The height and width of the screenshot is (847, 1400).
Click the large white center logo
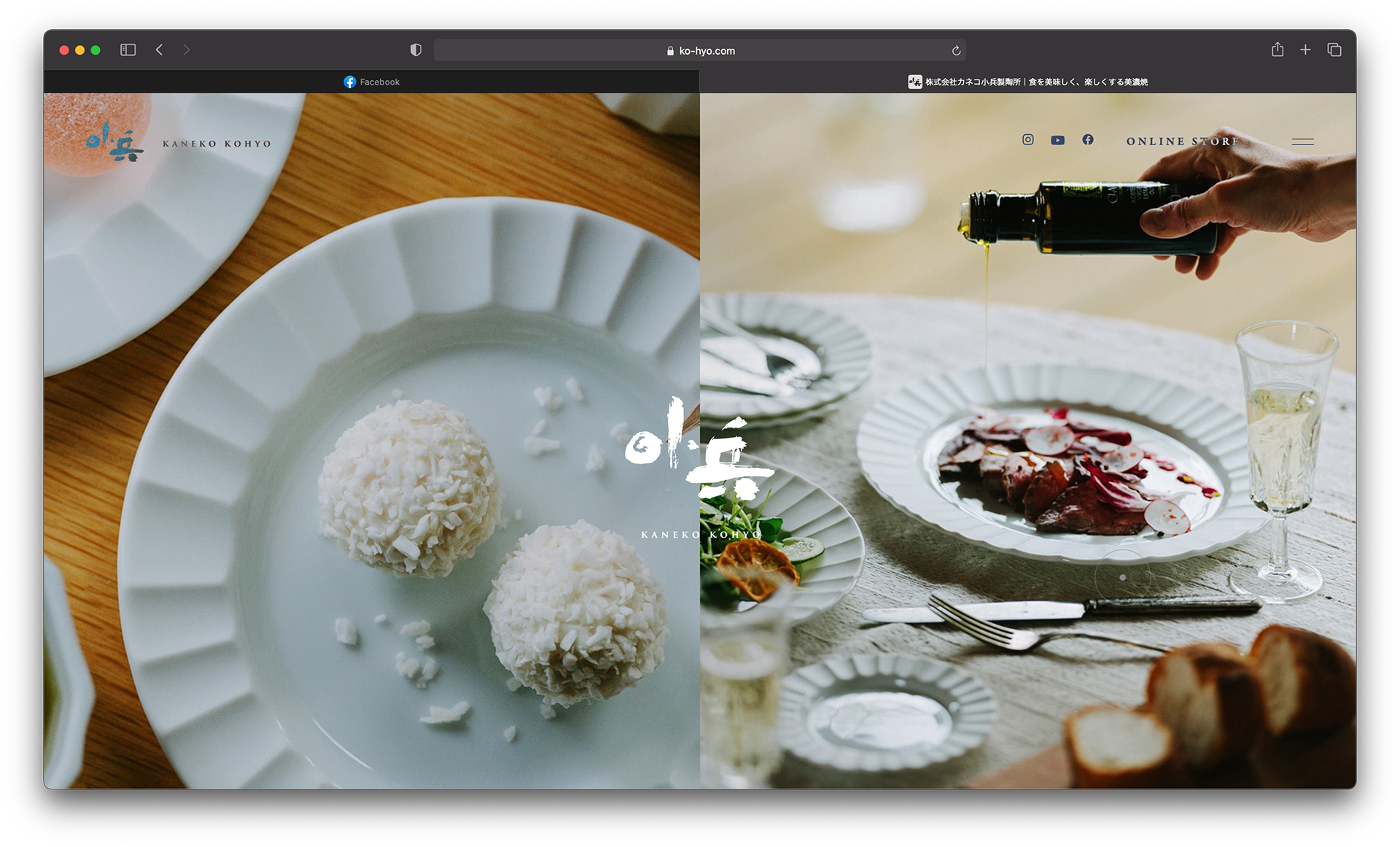700,449
